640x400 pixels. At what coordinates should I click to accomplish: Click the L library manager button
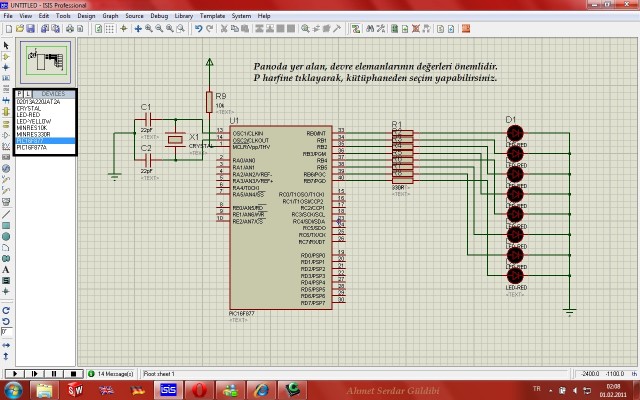(x=27, y=94)
